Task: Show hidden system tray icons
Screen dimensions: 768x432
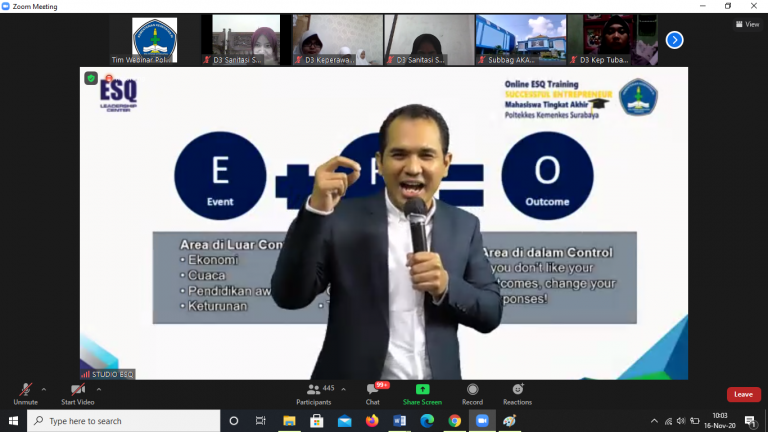Action: [x=654, y=421]
